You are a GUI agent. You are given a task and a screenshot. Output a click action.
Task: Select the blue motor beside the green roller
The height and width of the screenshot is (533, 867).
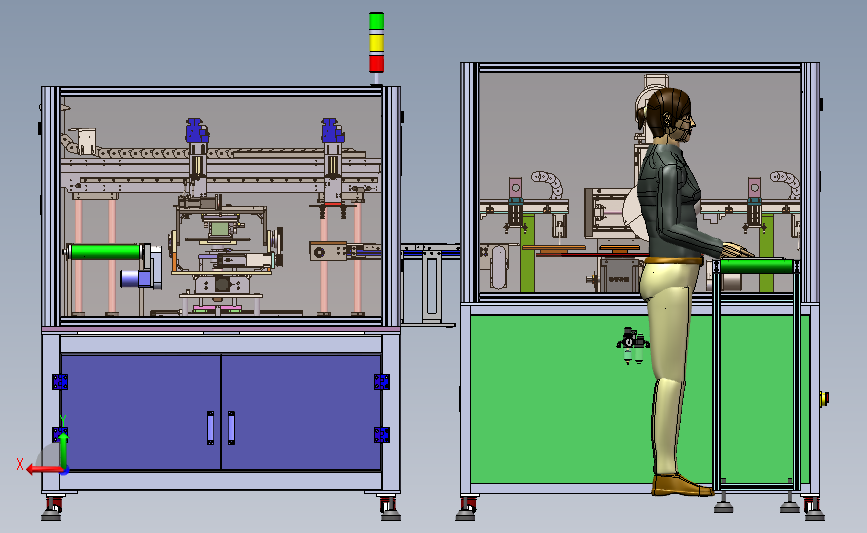(136, 279)
